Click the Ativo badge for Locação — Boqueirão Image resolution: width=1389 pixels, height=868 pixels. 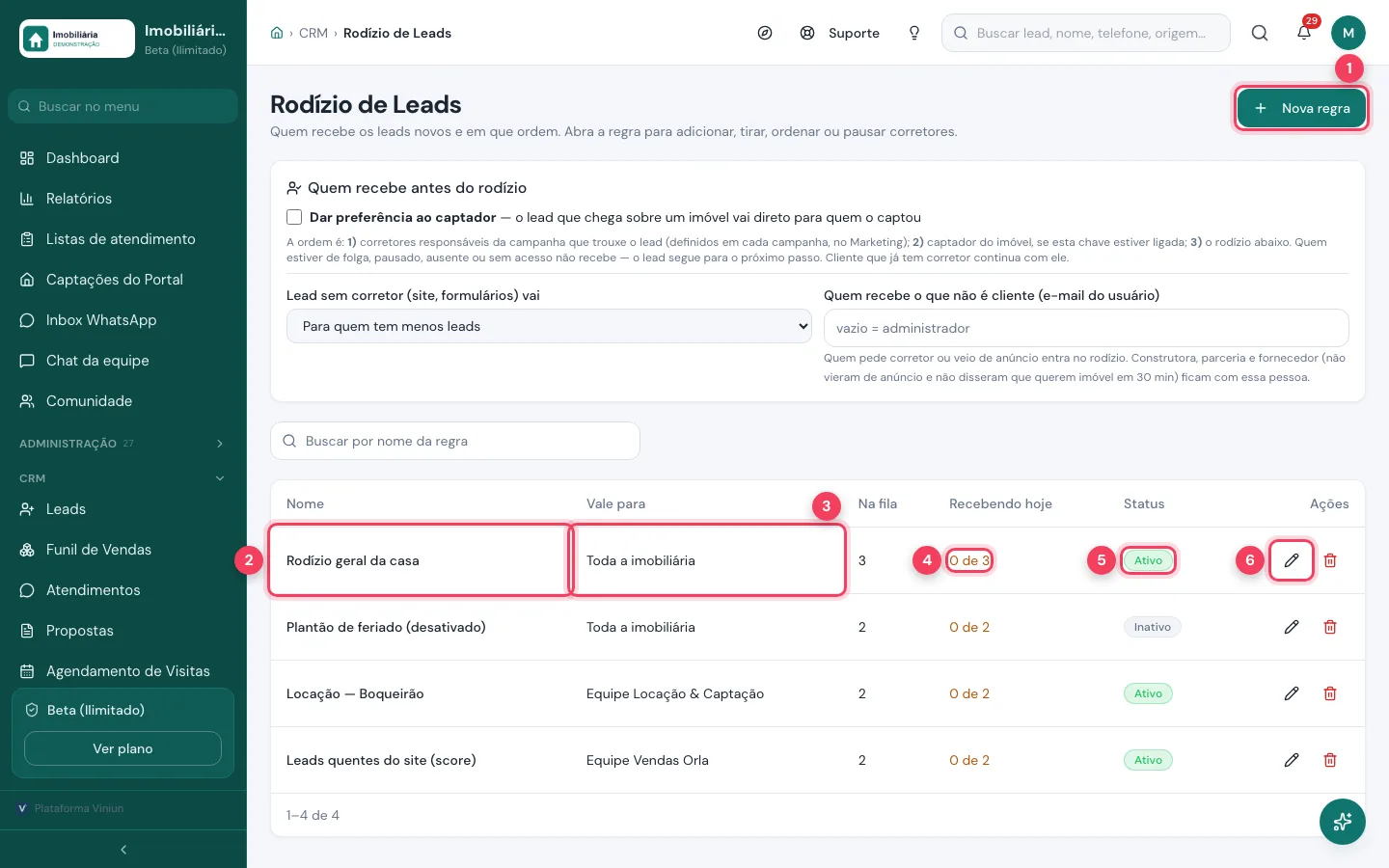(x=1148, y=693)
